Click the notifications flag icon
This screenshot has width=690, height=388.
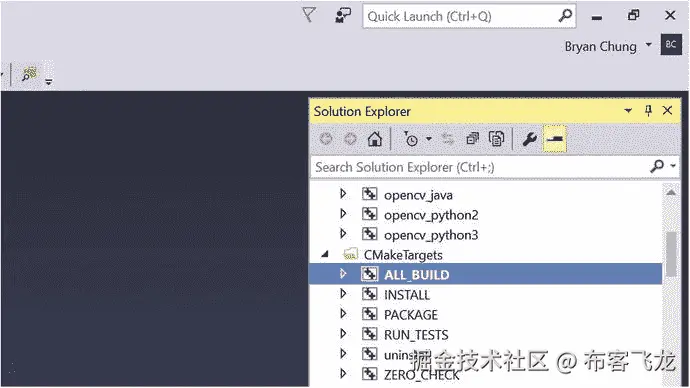[x=308, y=15]
